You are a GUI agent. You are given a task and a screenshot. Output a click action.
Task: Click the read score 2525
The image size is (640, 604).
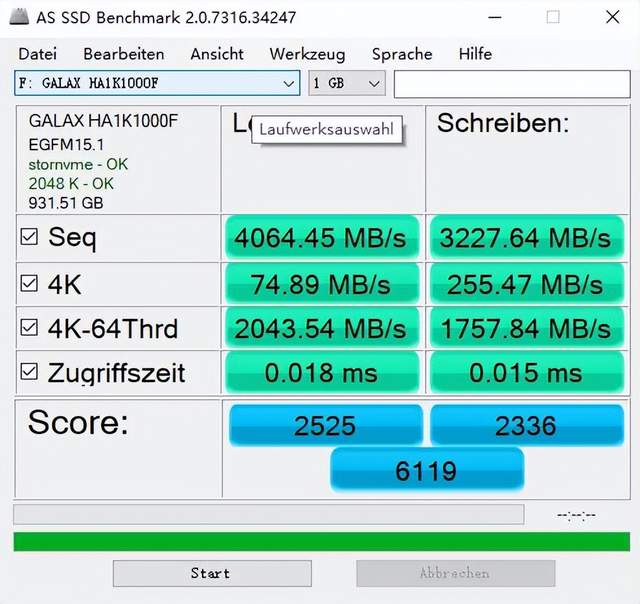[x=326, y=425]
